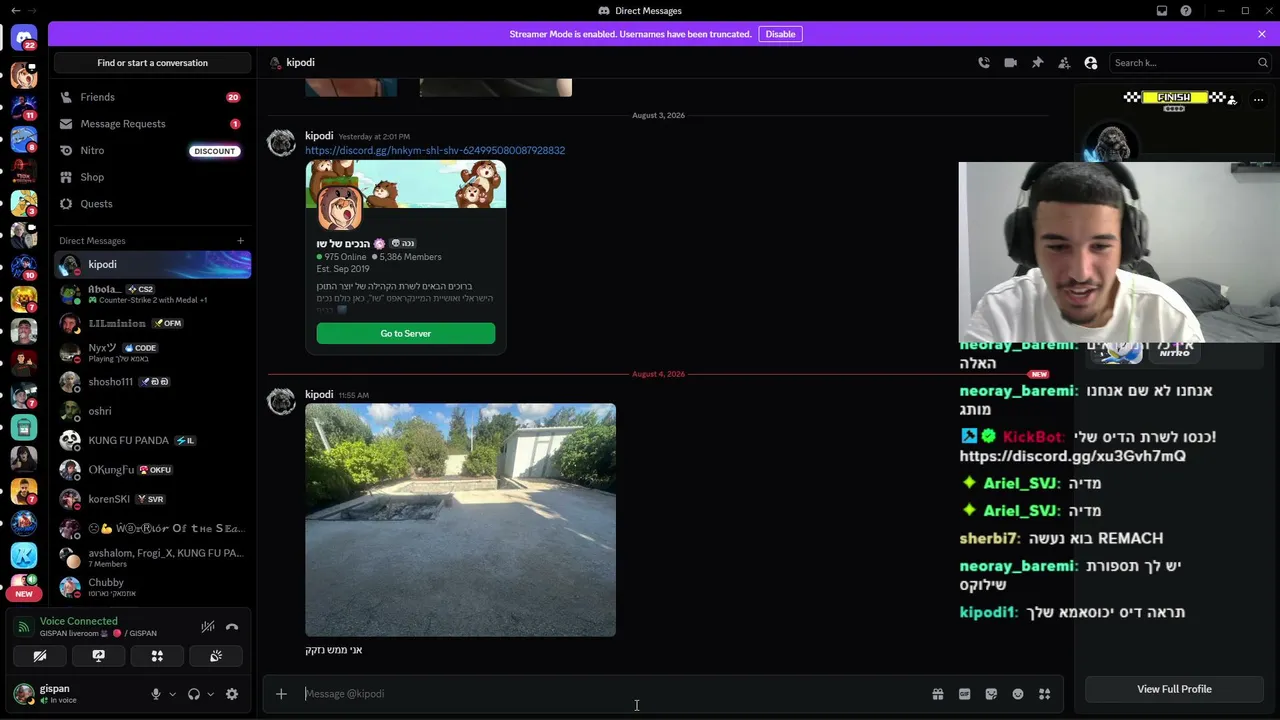Screen dimensions: 1280x720
Task: Start a video call in the header
Action: tap(1011, 62)
